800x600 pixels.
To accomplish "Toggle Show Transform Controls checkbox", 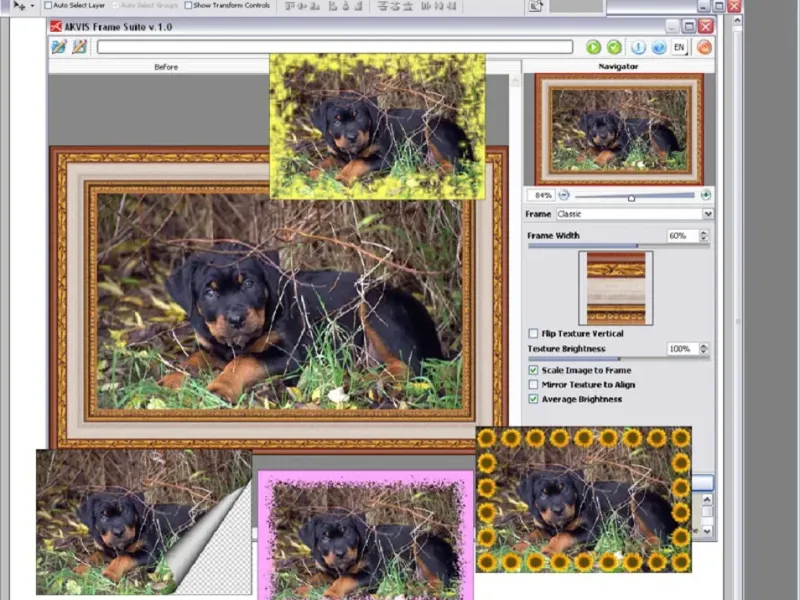I will pos(188,5).
